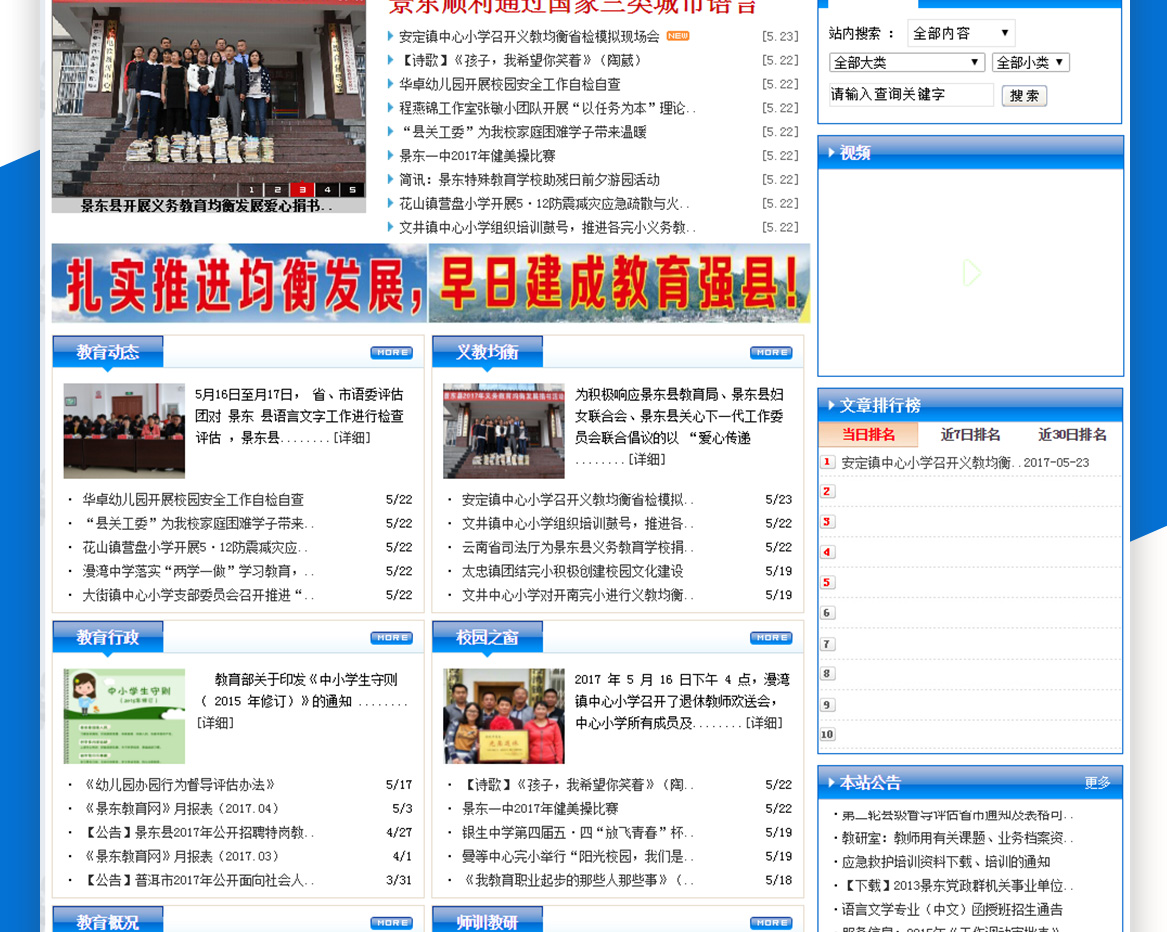1167x932 pixels.
Task: Click MORE icon in 校园之窗 section
Action: (x=771, y=638)
